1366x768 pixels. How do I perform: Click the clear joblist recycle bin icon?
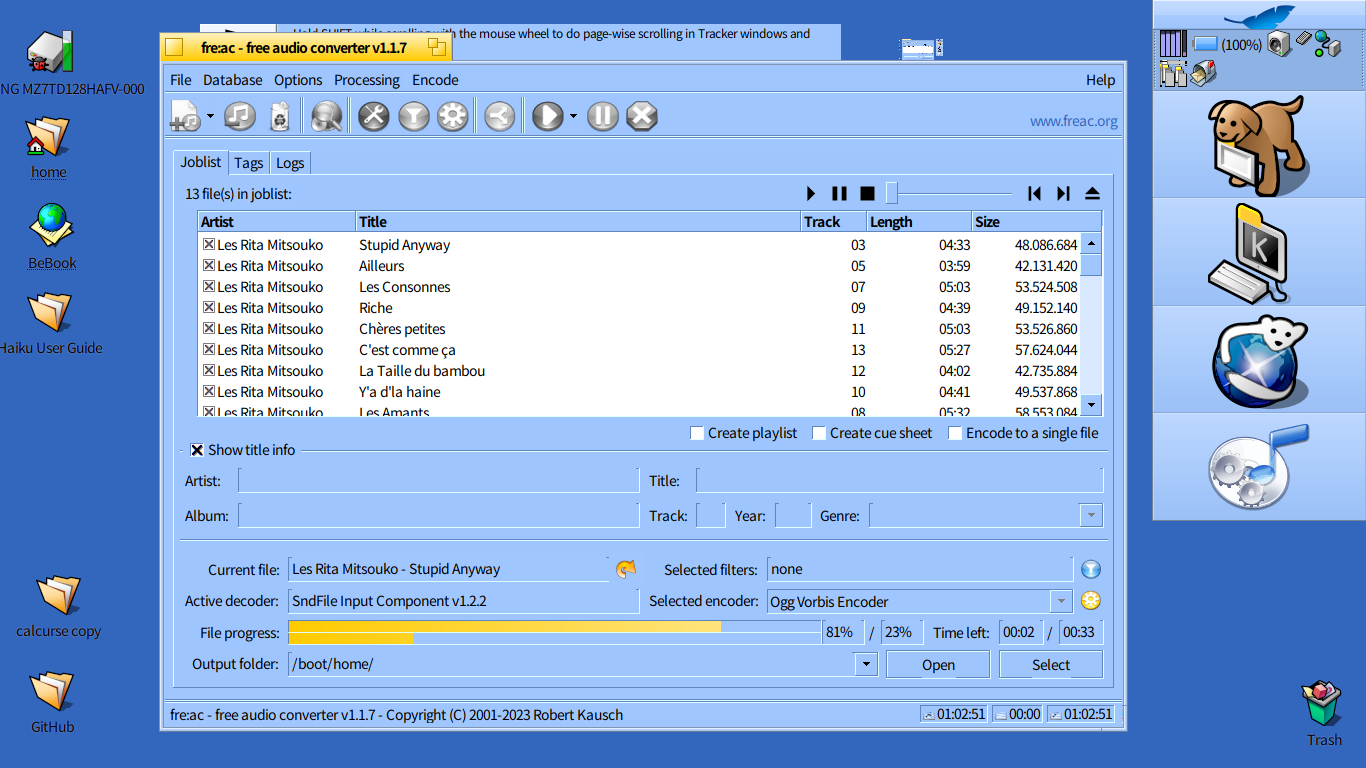pyautogui.click(x=280, y=117)
